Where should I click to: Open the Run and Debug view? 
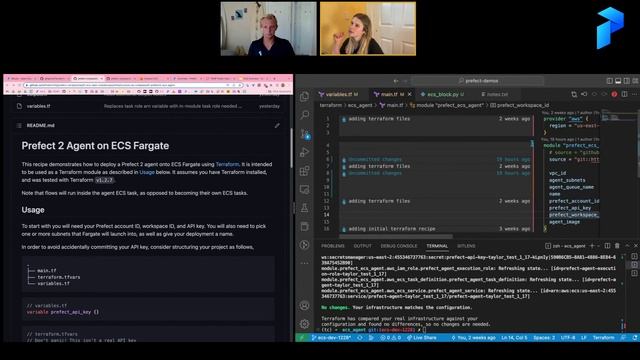[x=304, y=152]
